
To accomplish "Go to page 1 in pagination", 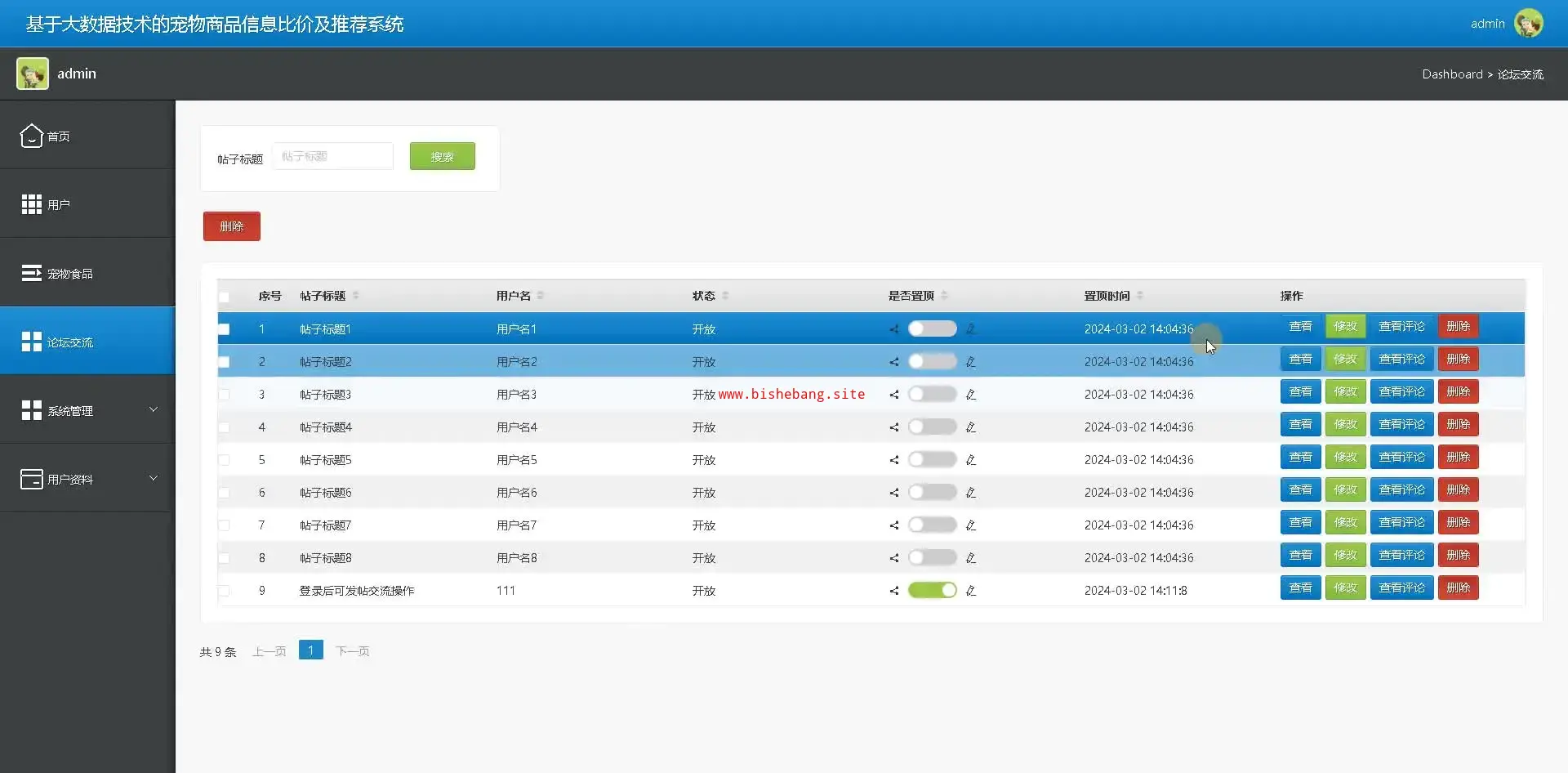I will tap(310, 650).
